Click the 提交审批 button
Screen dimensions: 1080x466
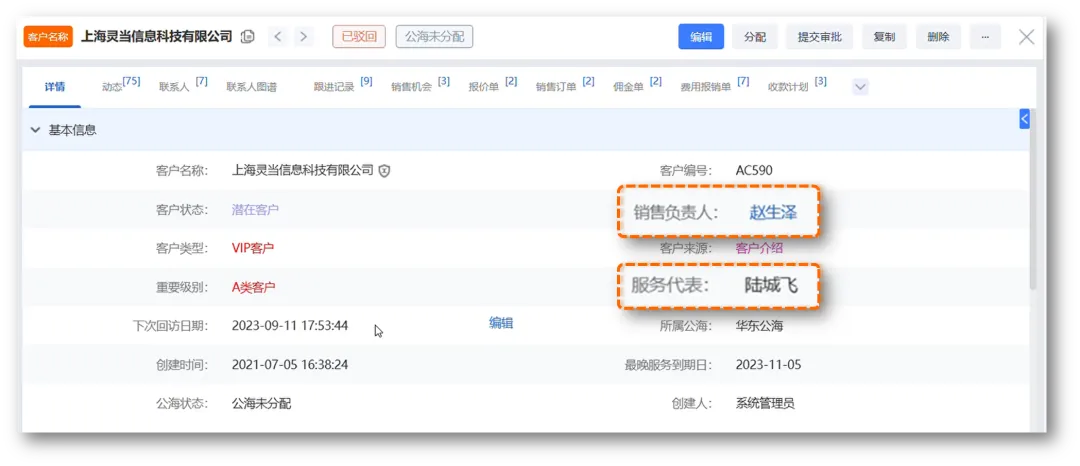[819, 37]
